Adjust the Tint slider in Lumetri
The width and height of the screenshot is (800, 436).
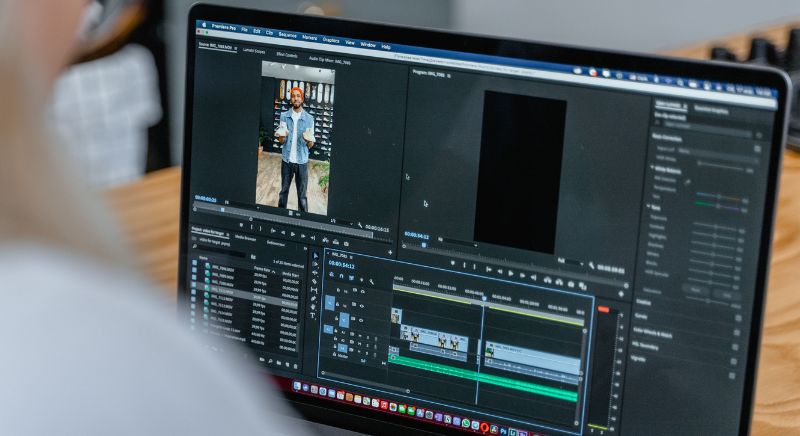click(x=718, y=204)
